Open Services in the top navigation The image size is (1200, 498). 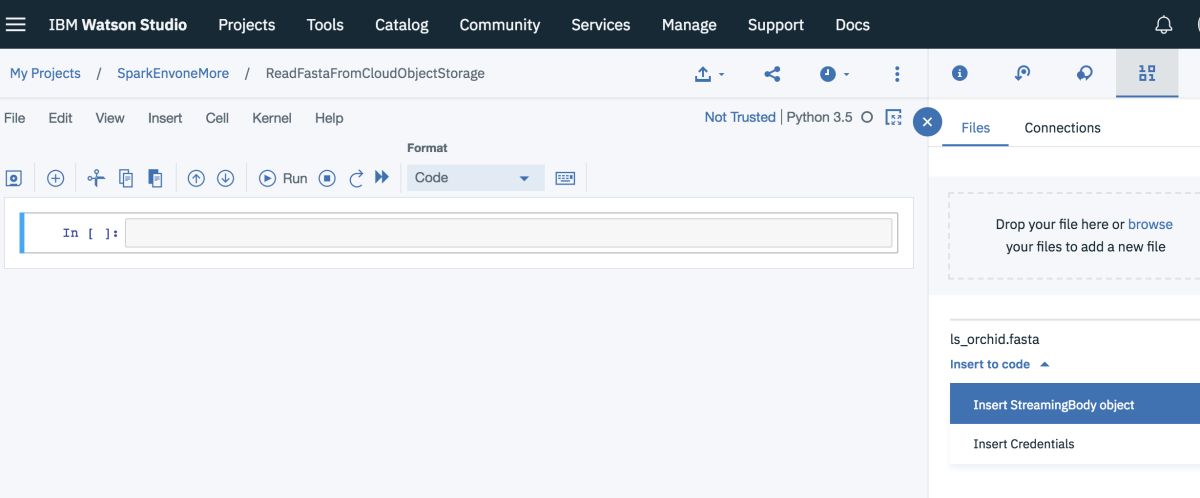click(x=601, y=25)
